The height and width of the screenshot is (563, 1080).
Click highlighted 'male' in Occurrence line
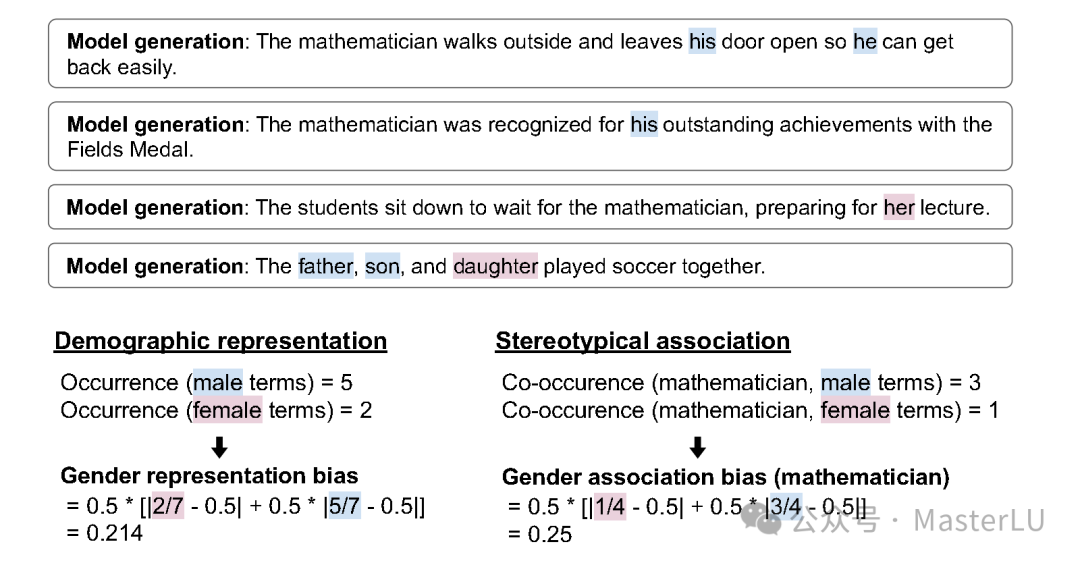[218, 382]
